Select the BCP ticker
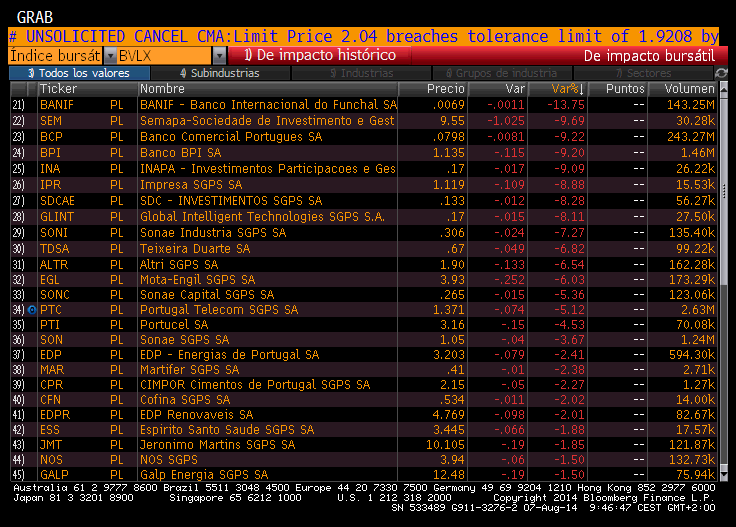 51,137
